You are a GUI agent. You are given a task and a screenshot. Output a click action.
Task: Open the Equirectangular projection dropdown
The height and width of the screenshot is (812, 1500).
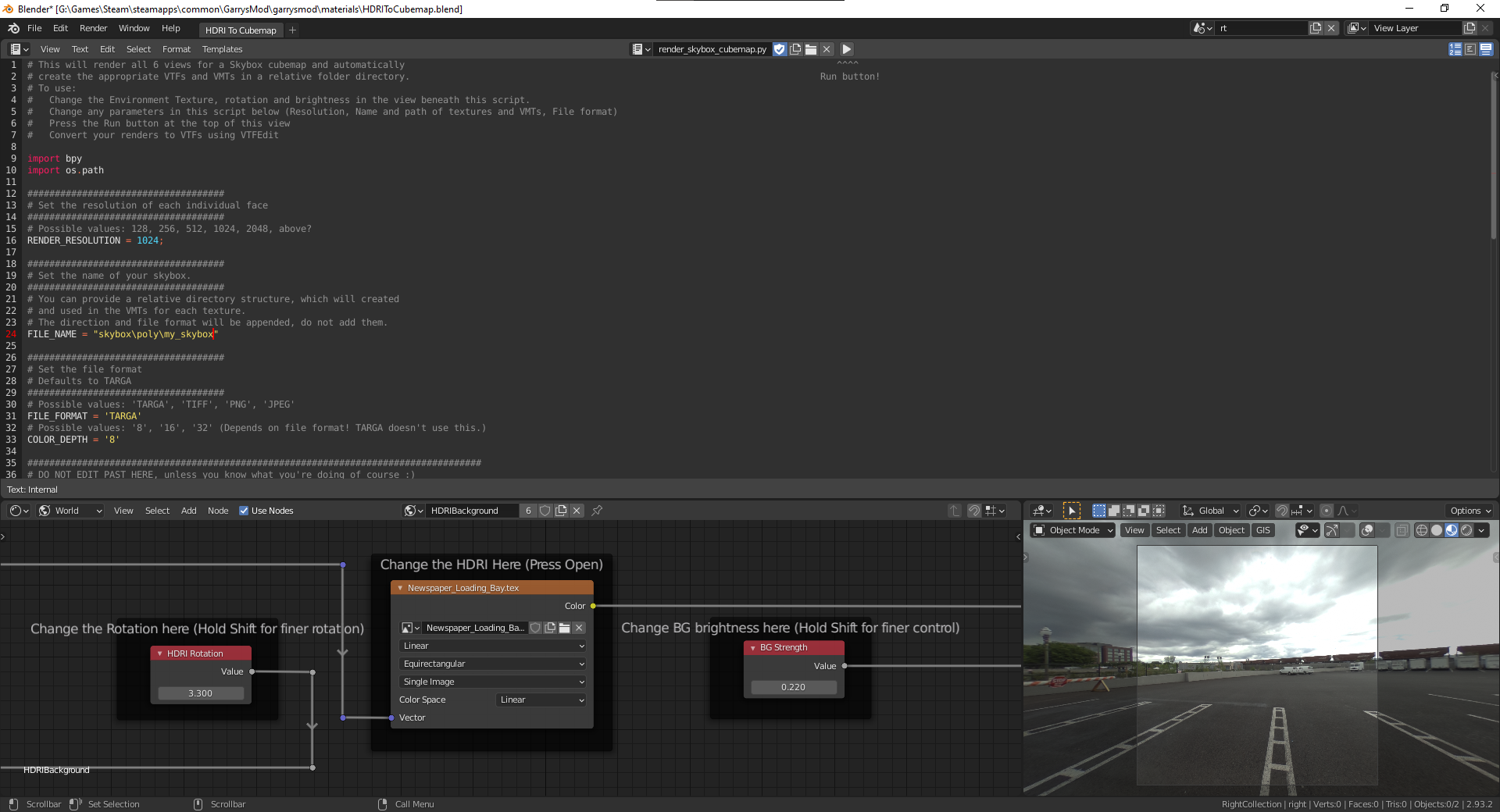[492, 664]
